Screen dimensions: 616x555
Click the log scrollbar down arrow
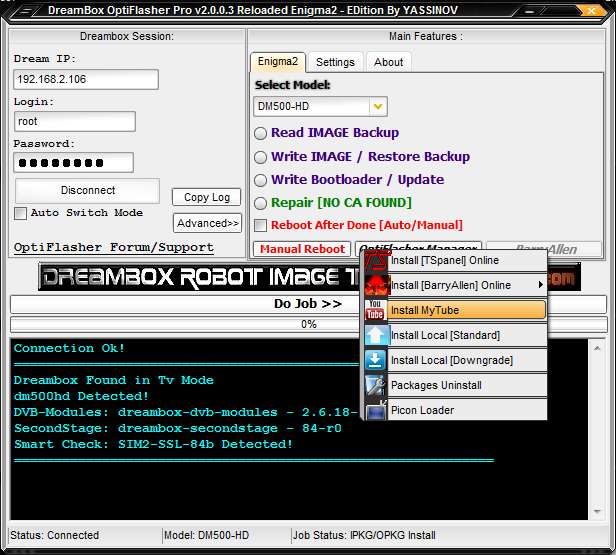(x=597, y=511)
